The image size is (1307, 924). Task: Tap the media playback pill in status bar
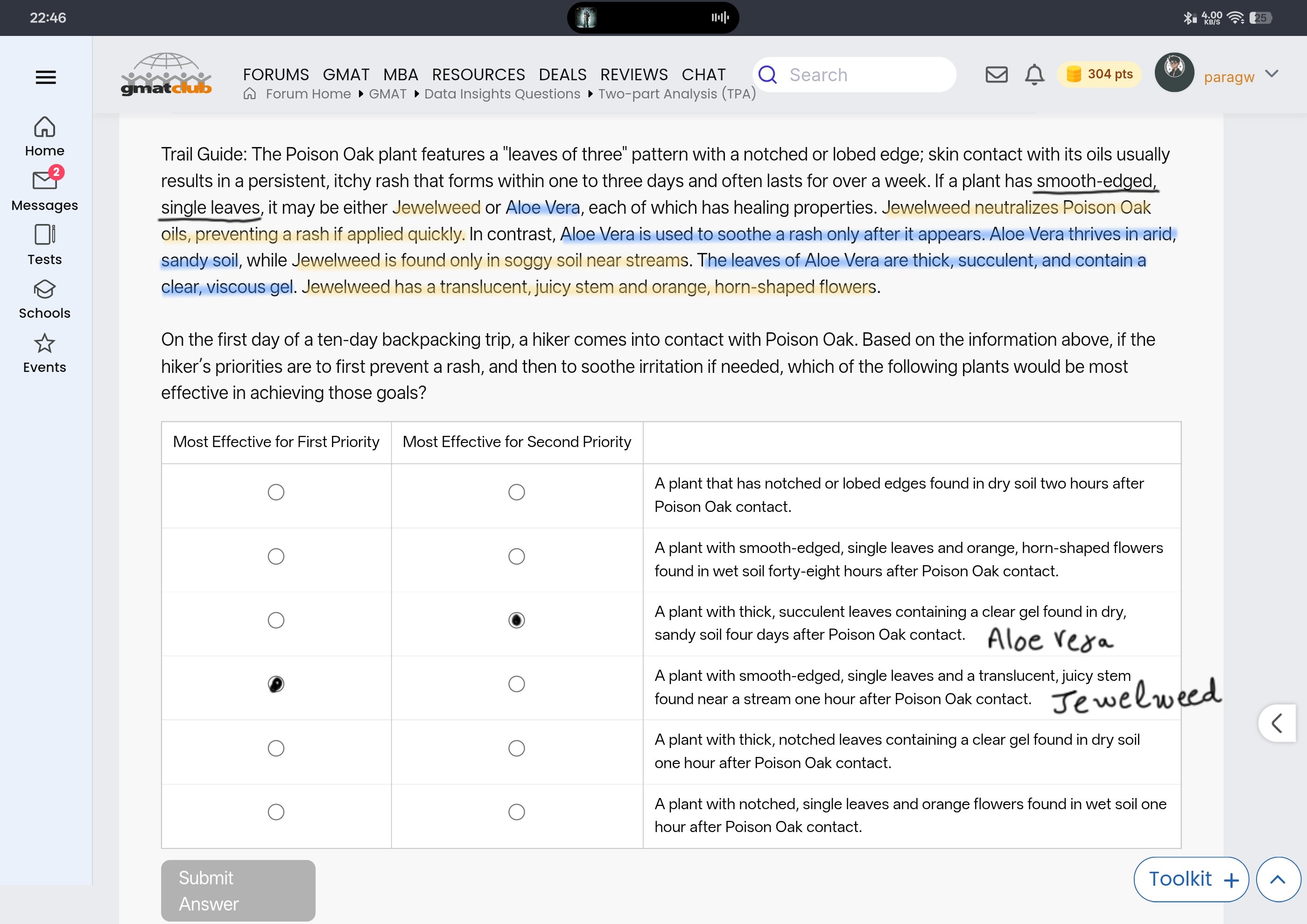653,18
